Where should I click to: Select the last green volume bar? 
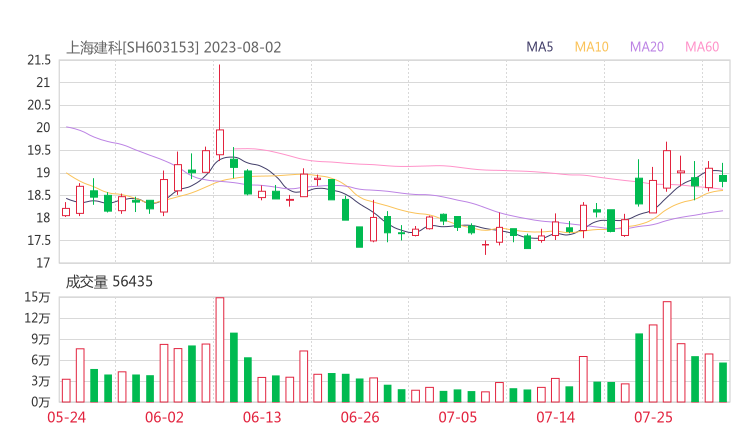(x=723, y=382)
